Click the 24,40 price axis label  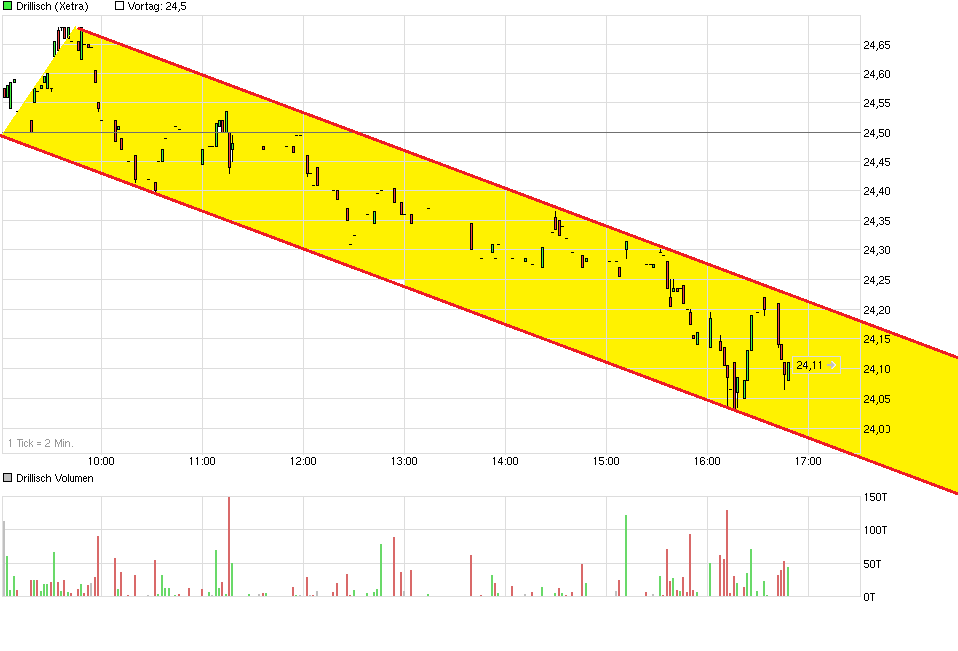[x=876, y=192]
